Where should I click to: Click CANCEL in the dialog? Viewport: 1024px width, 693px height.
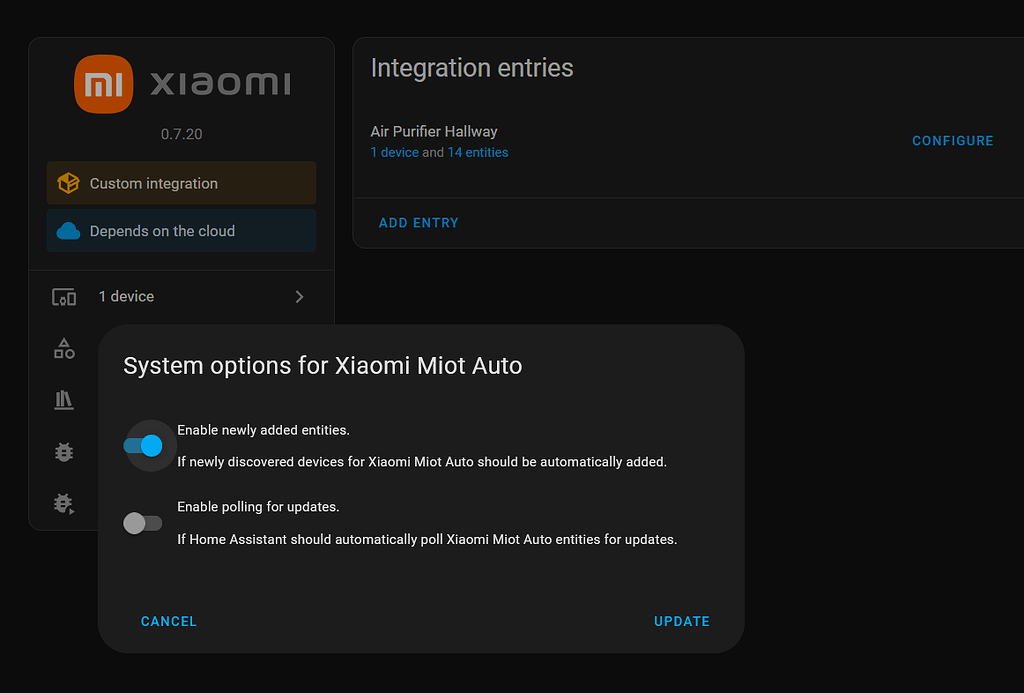click(x=168, y=621)
